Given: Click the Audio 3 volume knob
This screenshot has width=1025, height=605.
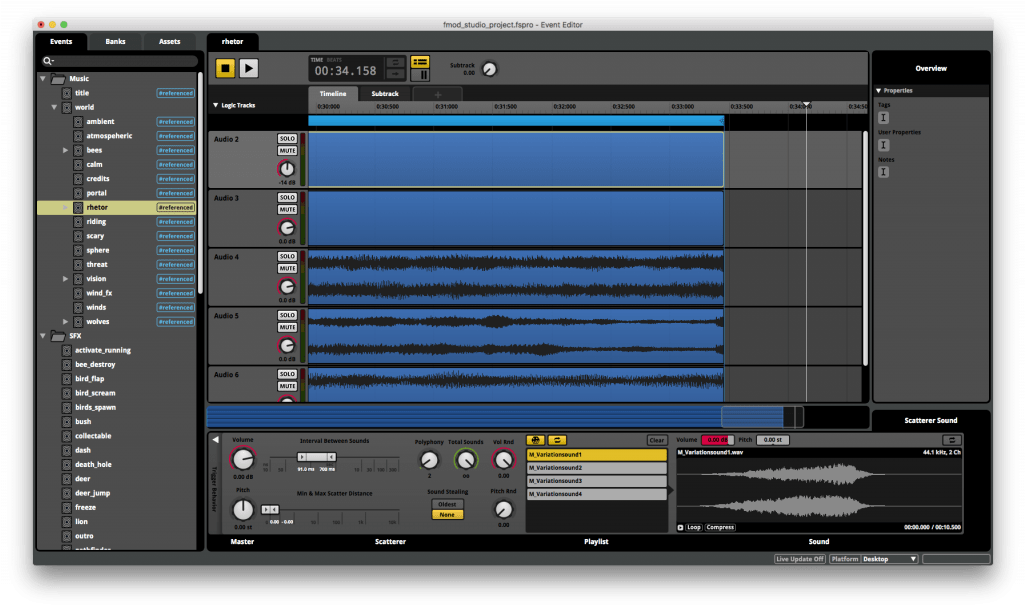Looking at the screenshot, I should (286, 227).
